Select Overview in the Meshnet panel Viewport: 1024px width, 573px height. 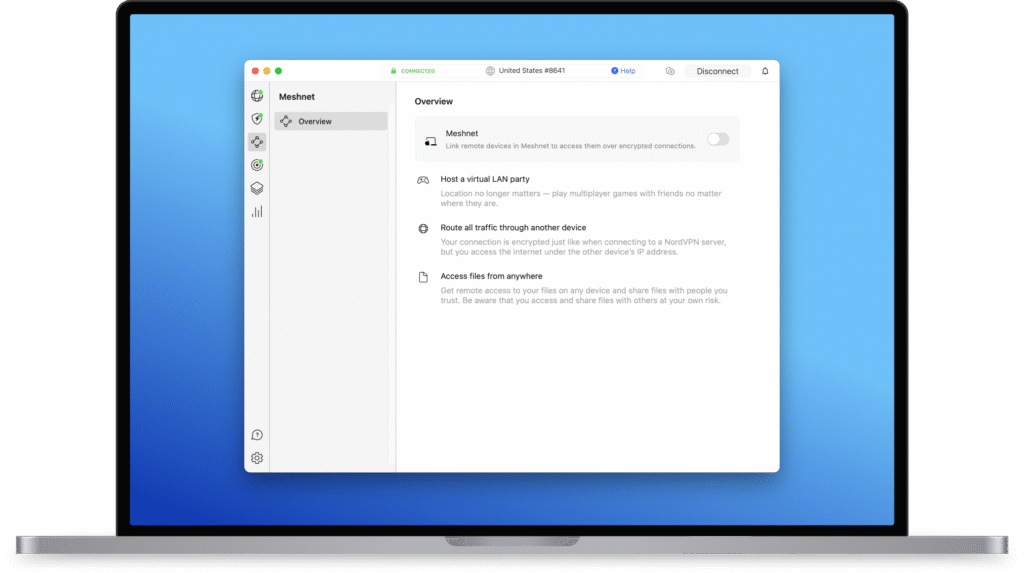[x=331, y=121]
